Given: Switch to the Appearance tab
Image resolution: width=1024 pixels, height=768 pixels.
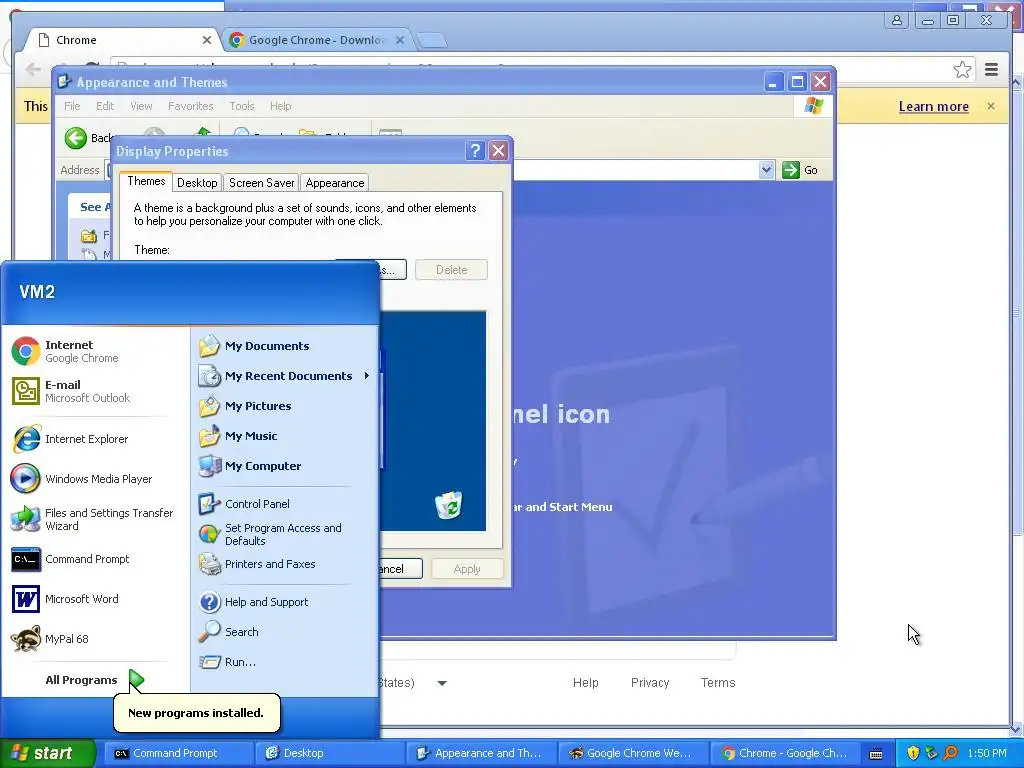Looking at the screenshot, I should pos(334,183).
